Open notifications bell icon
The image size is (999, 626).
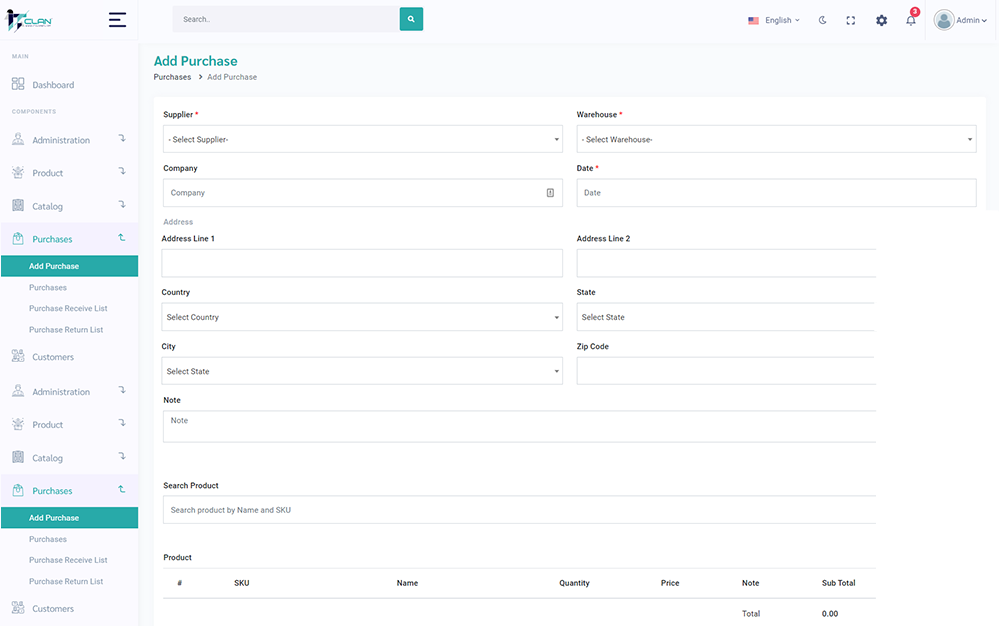coord(910,20)
